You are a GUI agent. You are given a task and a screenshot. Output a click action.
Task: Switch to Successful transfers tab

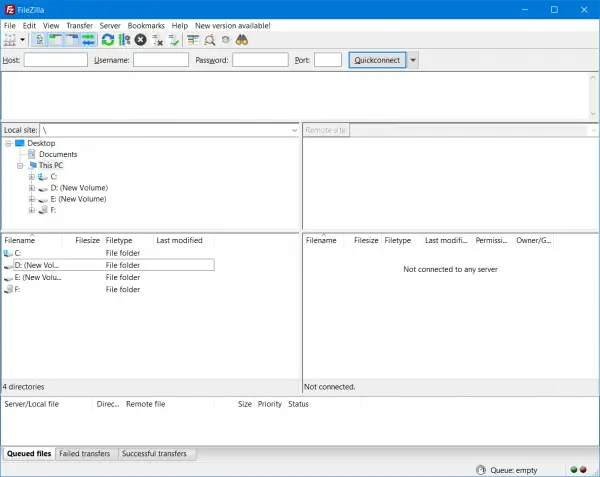(x=155, y=454)
